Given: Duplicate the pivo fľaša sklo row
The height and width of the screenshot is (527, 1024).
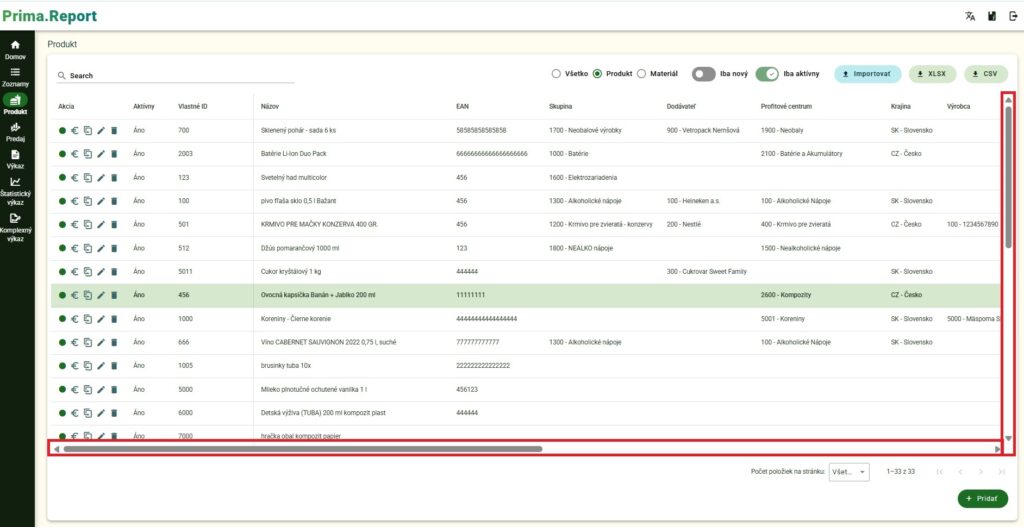Looking at the screenshot, I should 88,201.
